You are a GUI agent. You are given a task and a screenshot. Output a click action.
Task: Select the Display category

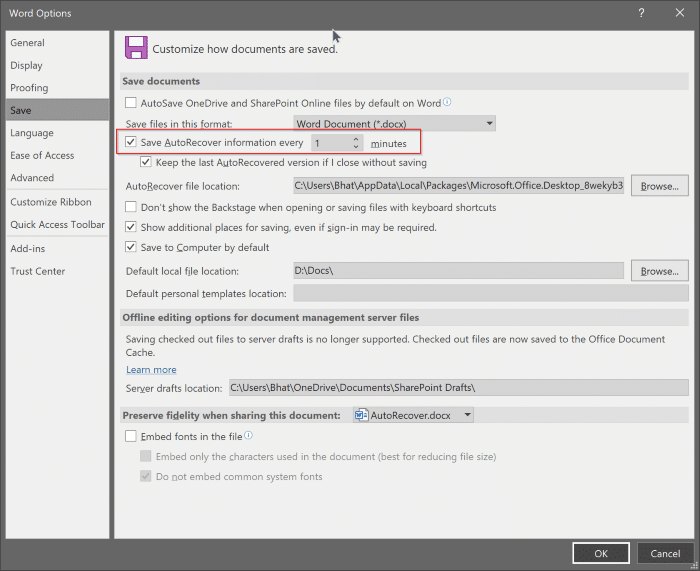(x=57, y=65)
